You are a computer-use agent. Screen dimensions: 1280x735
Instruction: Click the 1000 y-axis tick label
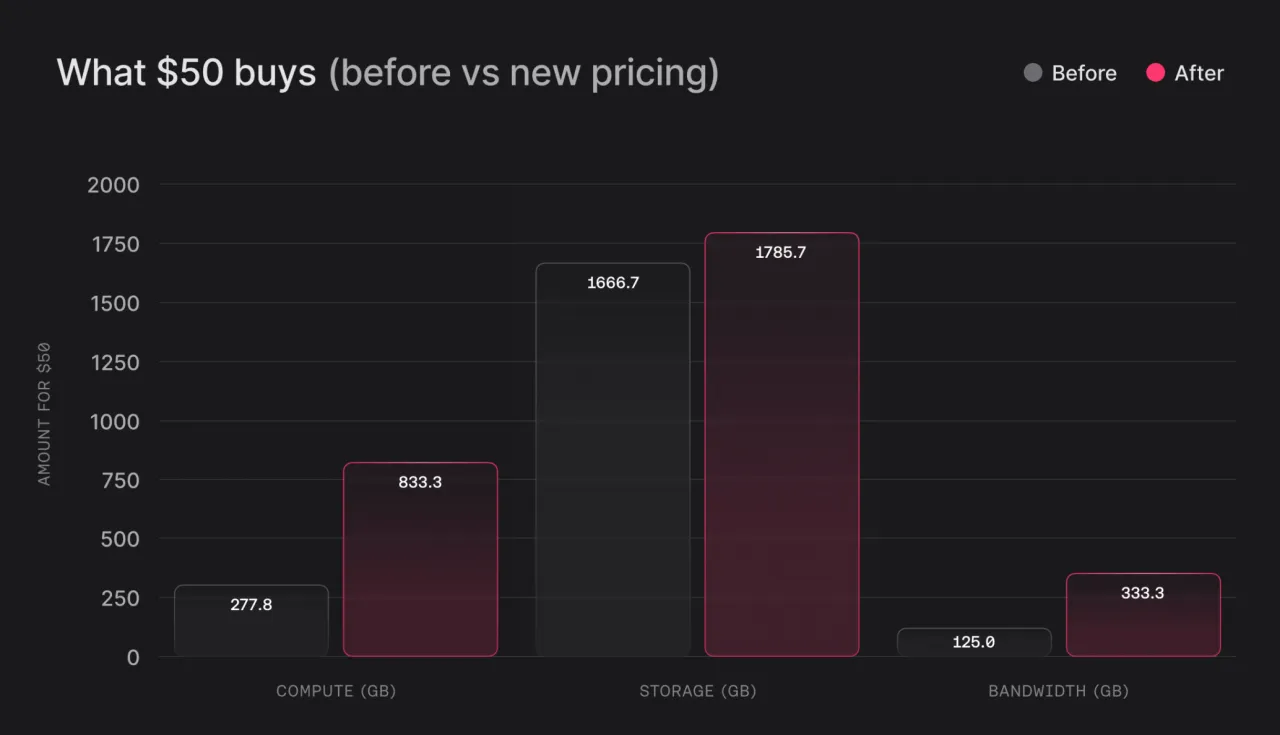pos(115,421)
